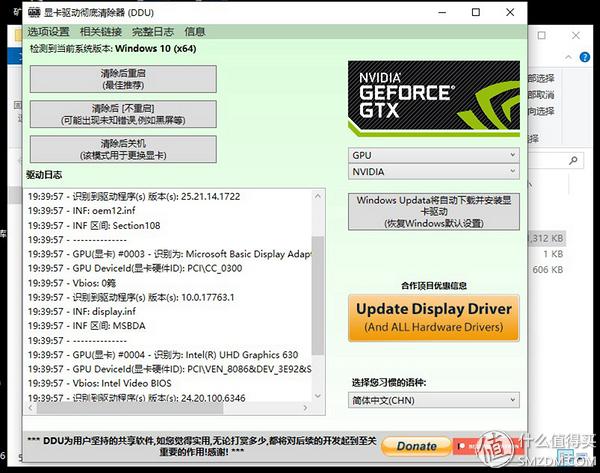Minimize the DDU window
This screenshot has height=473, width=600.
tap(442, 13)
